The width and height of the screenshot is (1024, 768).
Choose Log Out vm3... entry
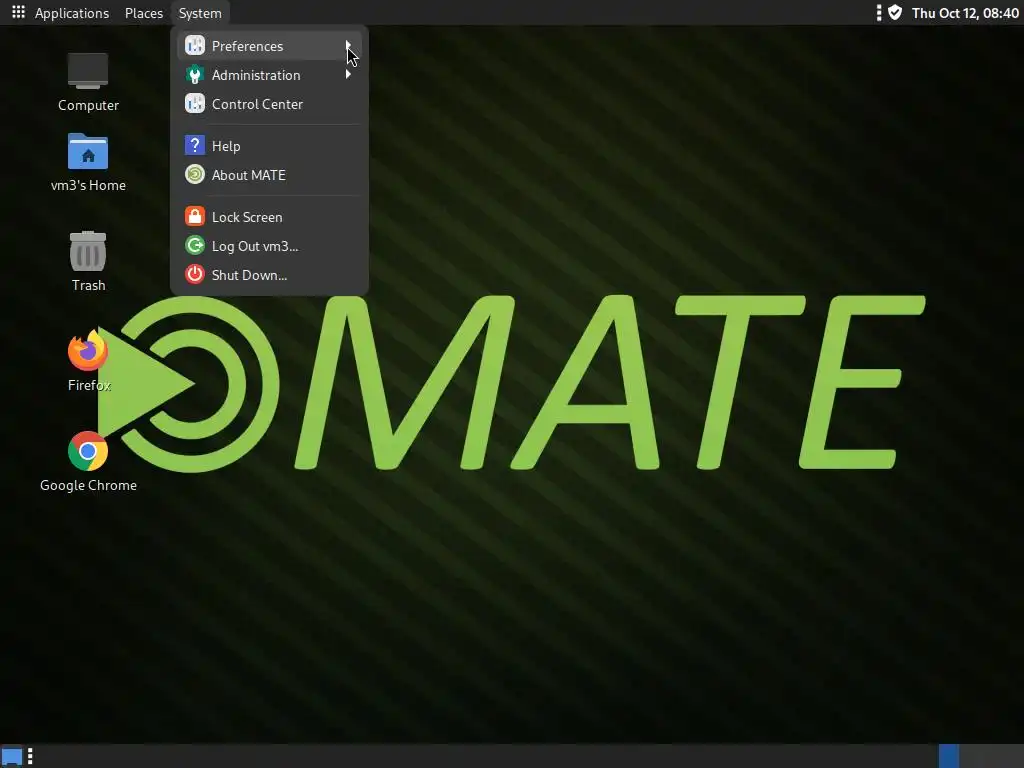click(x=269, y=246)
